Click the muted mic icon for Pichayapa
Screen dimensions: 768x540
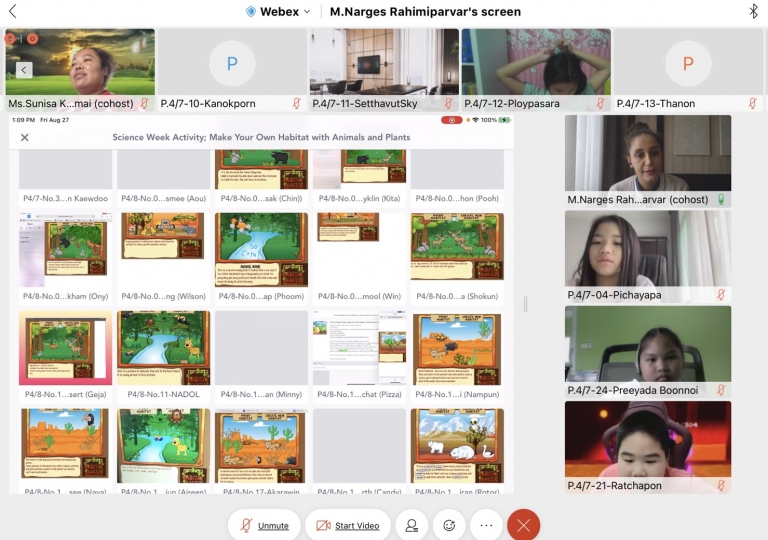(x=721, y=295)
